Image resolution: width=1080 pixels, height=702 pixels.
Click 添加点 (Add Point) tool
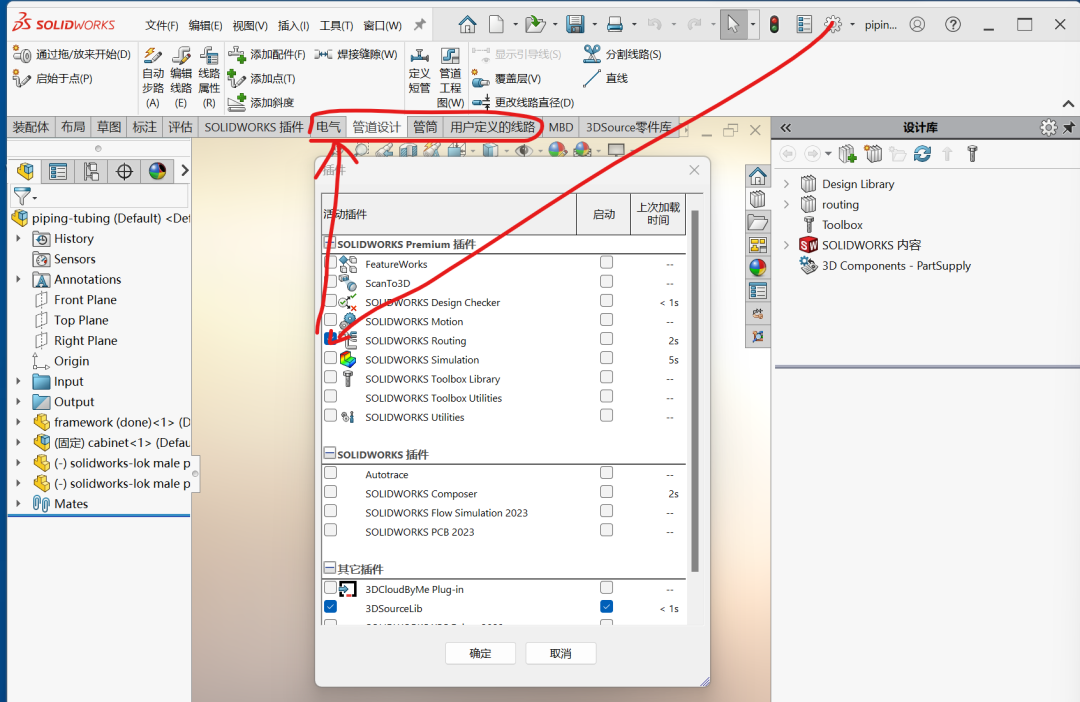tap(262, 79)
